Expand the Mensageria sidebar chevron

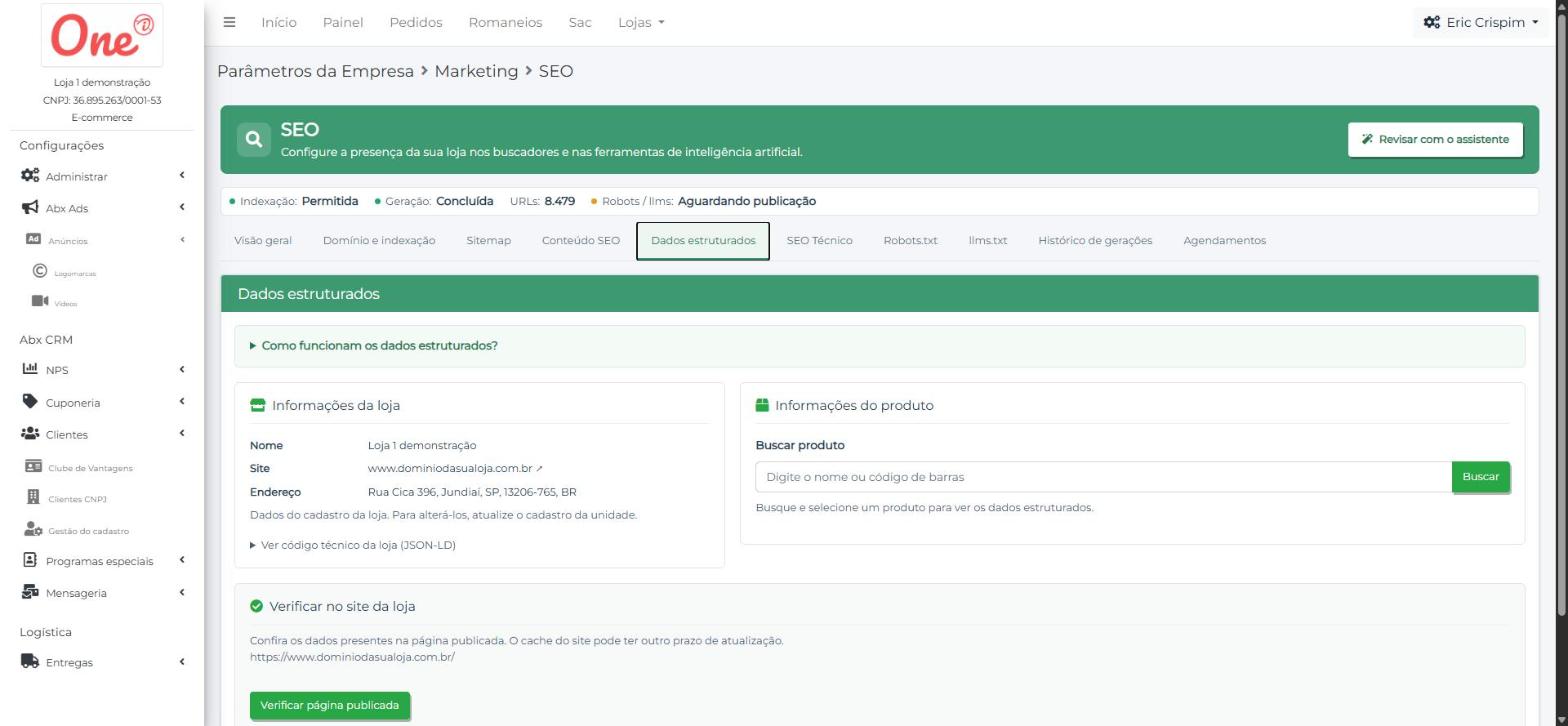182,592
